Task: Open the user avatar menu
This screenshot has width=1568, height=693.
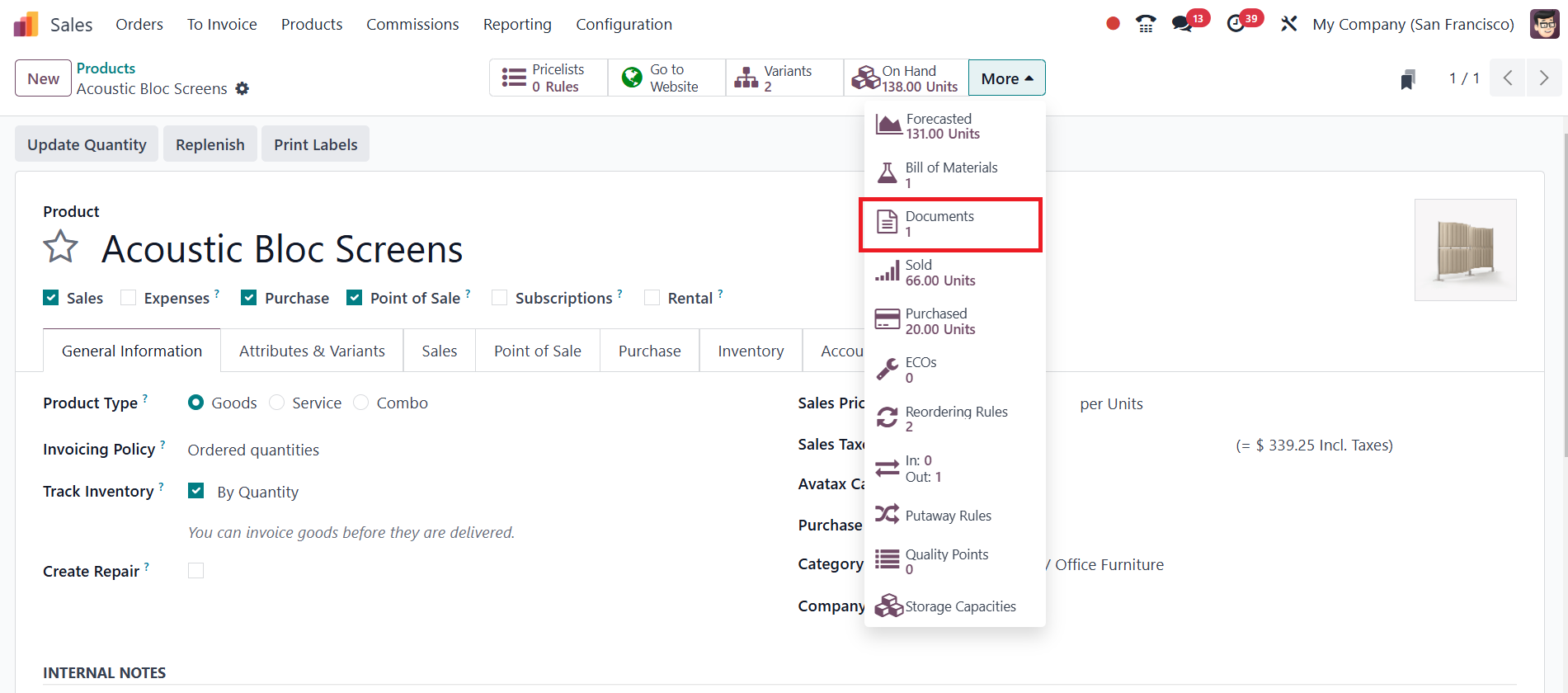Action: tap(1545, 24)
